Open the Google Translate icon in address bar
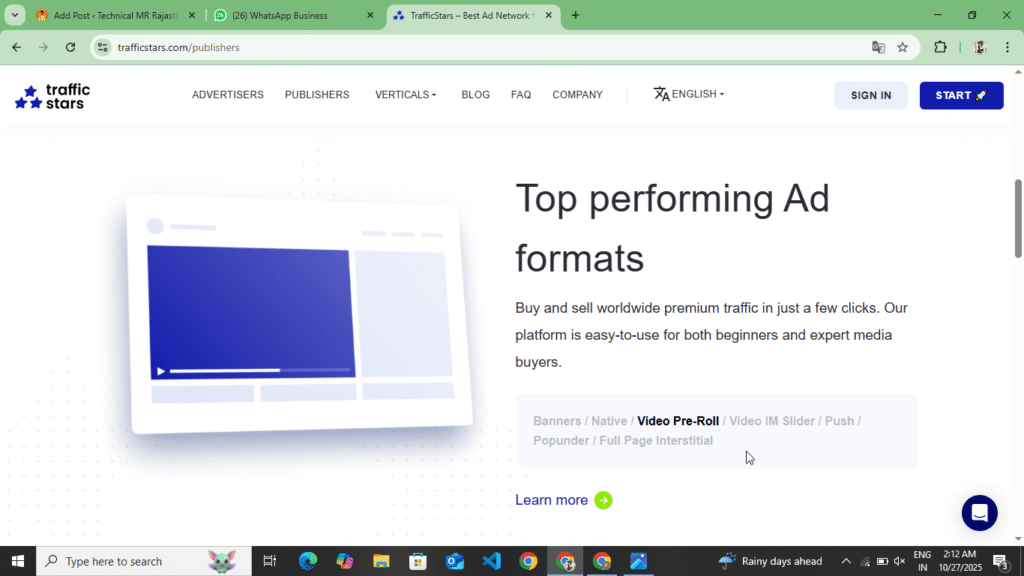 878,47
